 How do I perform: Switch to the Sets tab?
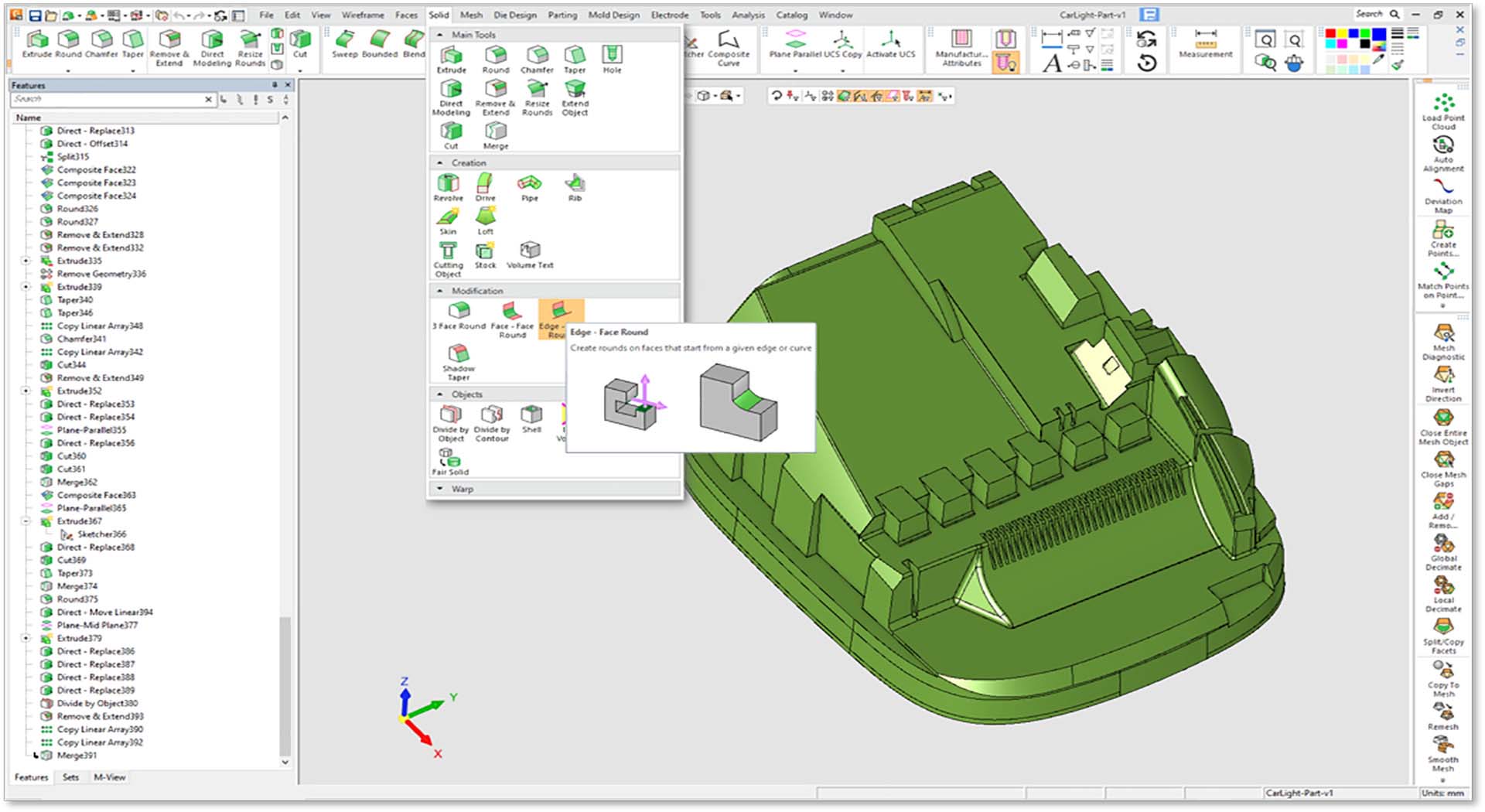(x=70, y=777)
